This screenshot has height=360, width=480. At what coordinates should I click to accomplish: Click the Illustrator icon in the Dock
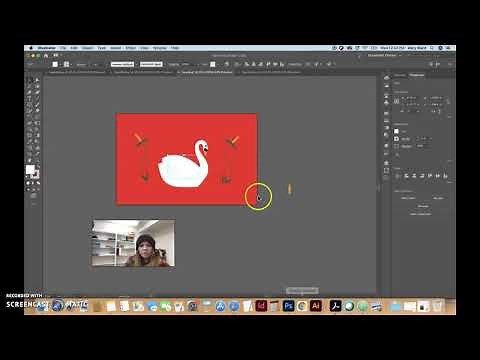(316, 305)
